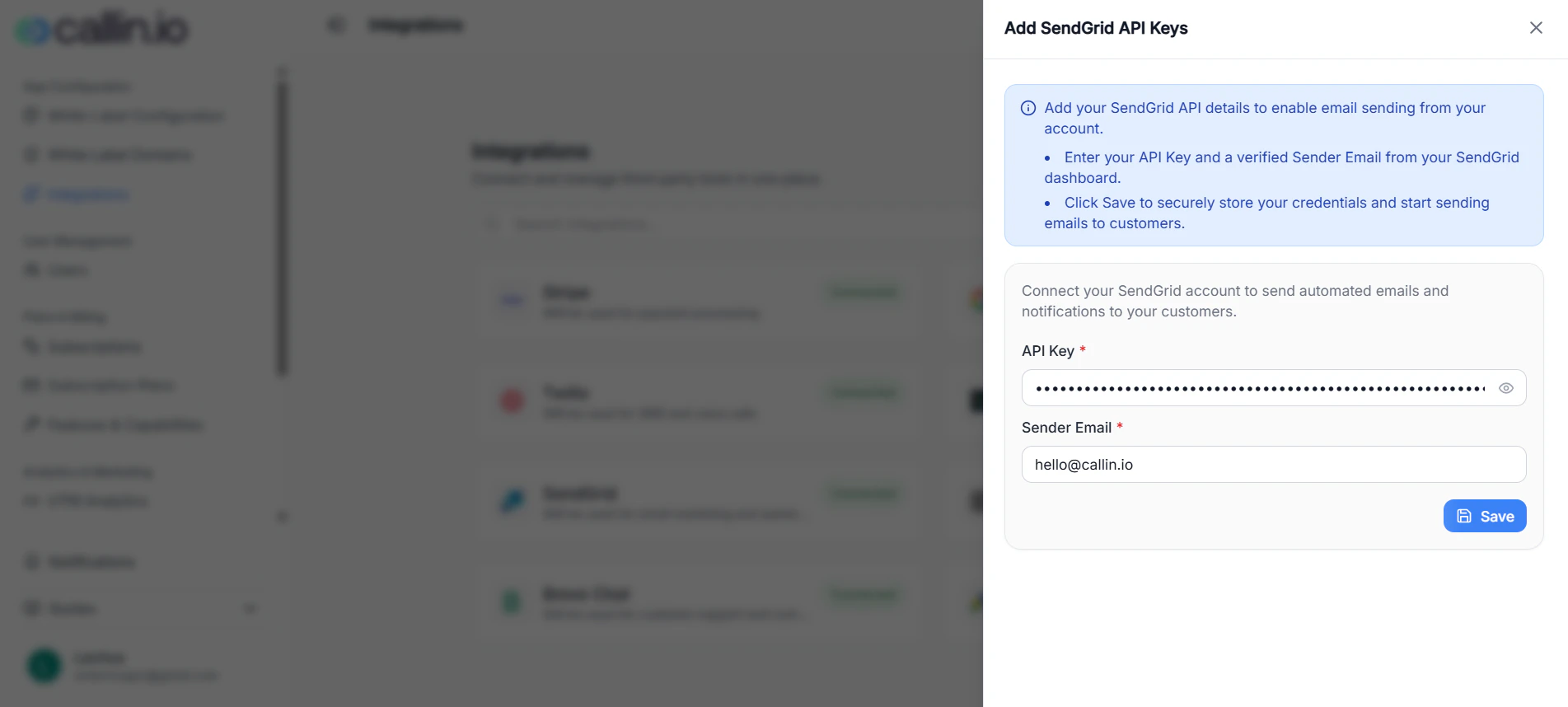
Task: Click the UTM Analytics sidebar icon
Action: click(x=31, y=500)
